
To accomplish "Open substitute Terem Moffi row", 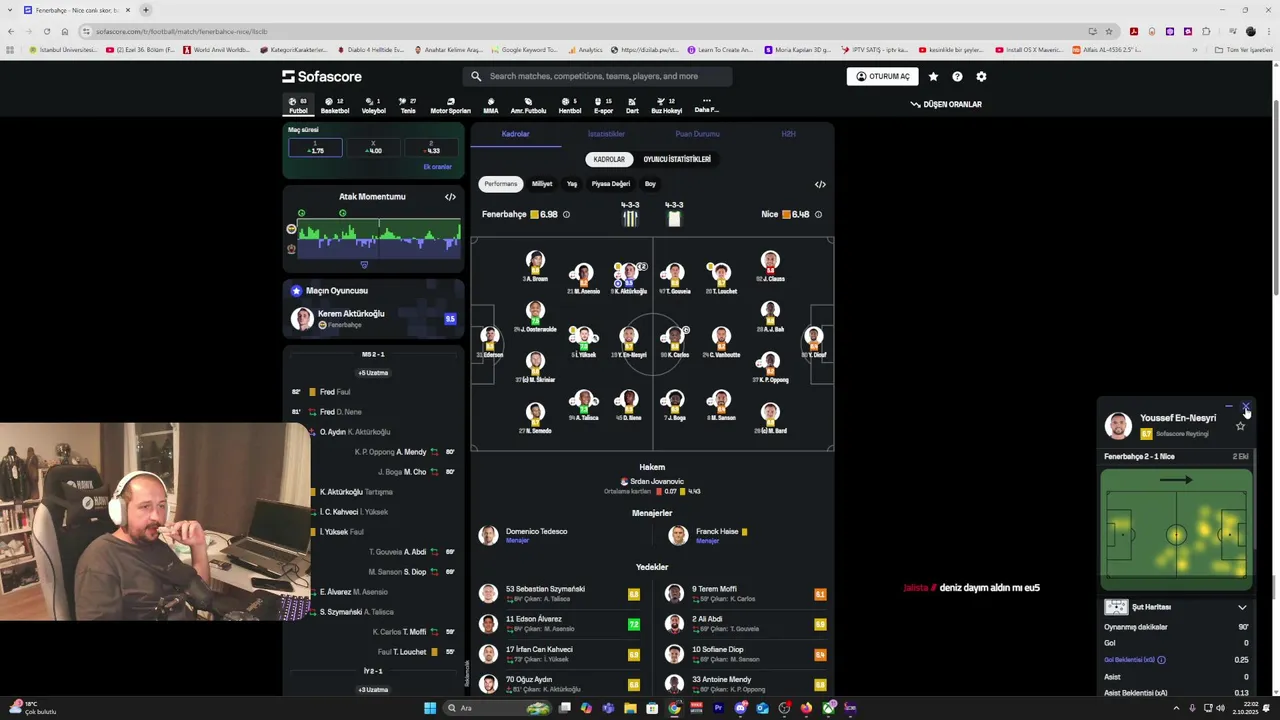I will click(x=746, y=594).
